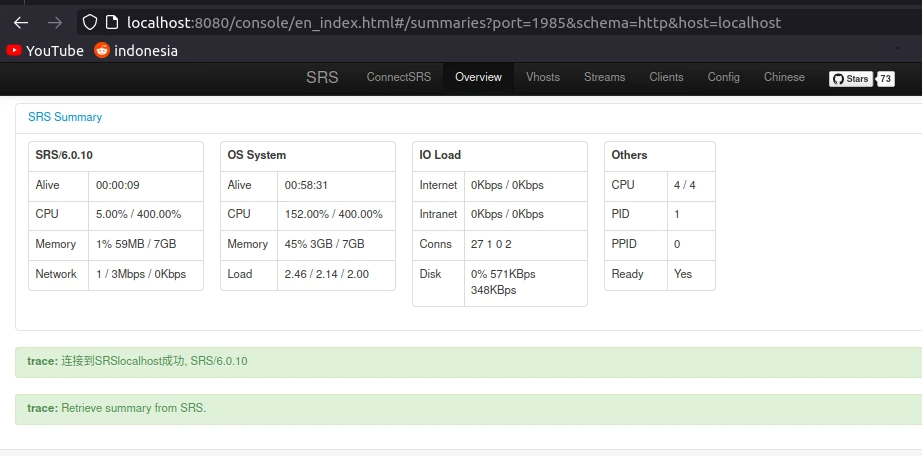Screen dimensions: 922x456
Task: Click OS memory value 45% 3GB / 7GB
Action: click(325, 244)
